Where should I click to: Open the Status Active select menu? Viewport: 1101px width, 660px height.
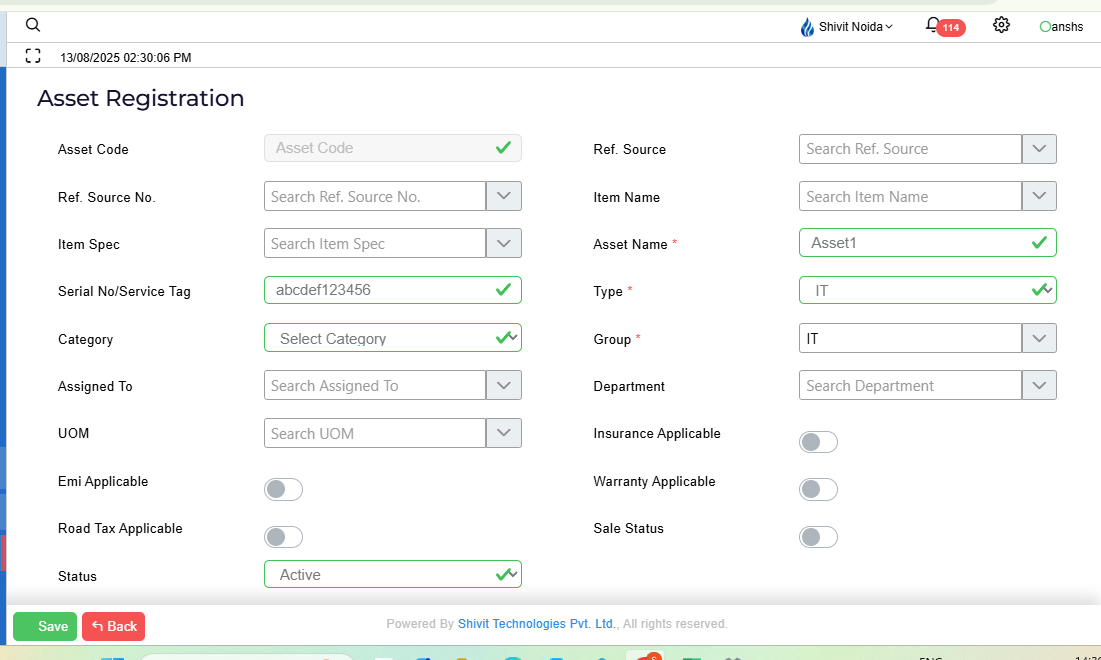tap(392, 575)
